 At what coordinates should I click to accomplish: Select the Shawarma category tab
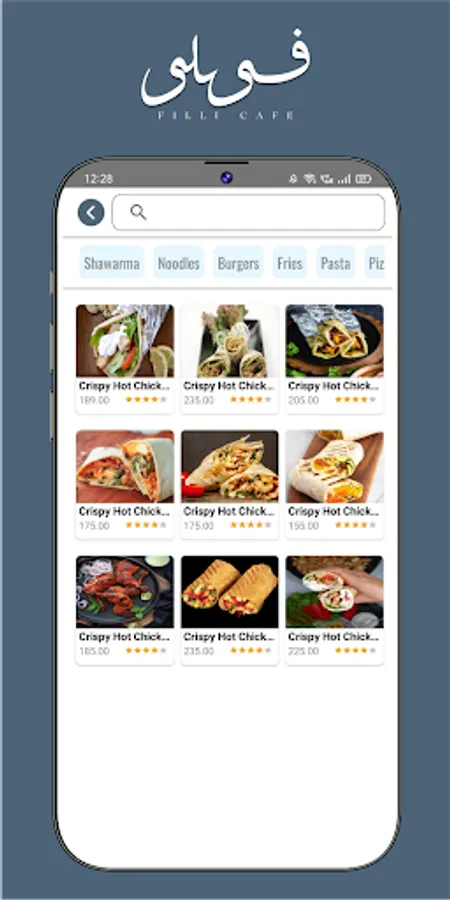pos(111,264)
